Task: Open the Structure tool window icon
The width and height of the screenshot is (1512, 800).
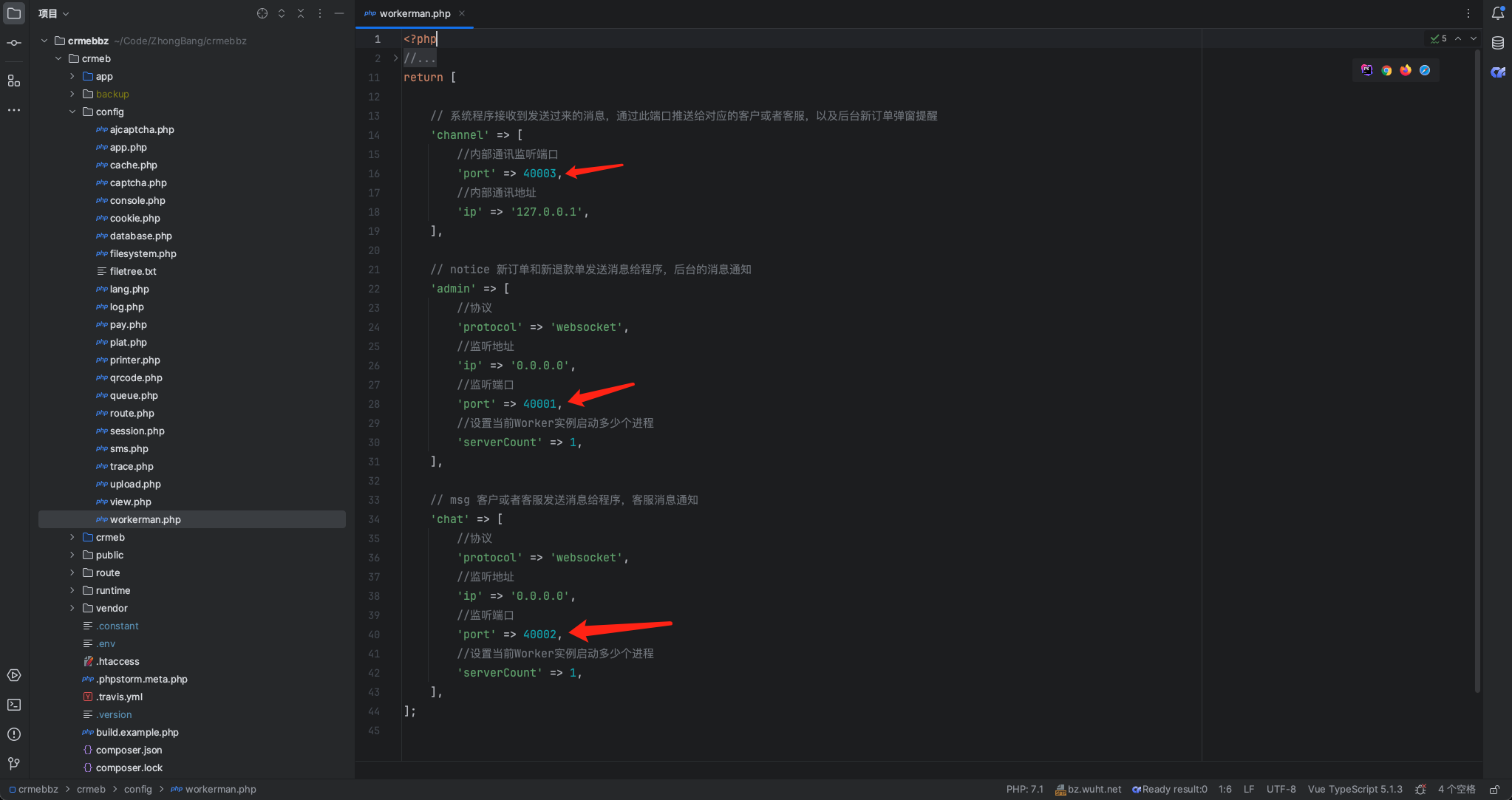Action: pyautogui.click(x=14, y=81)
